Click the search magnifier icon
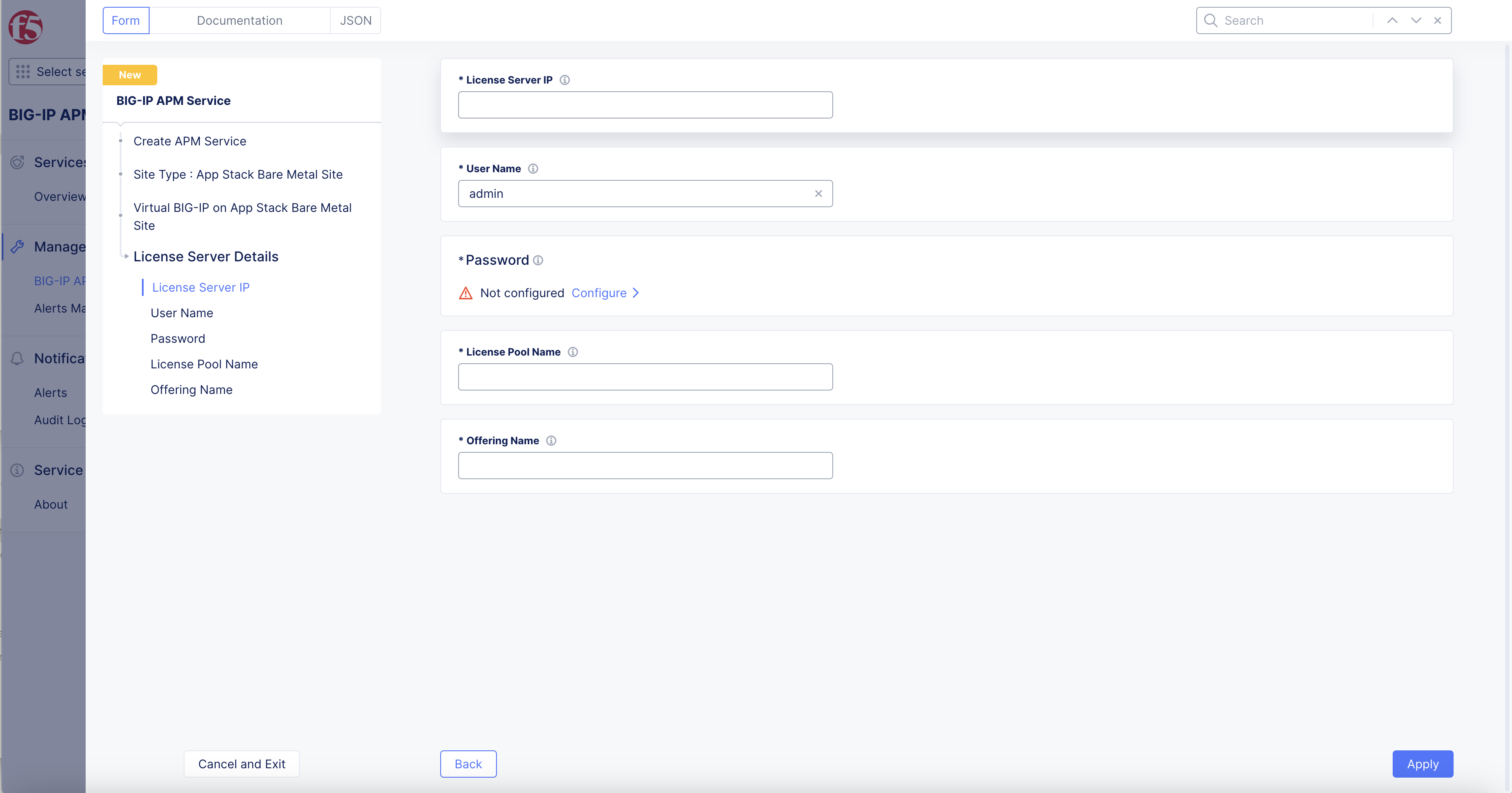Viewport: 1512px width, 793px height. pos(1210,20)
